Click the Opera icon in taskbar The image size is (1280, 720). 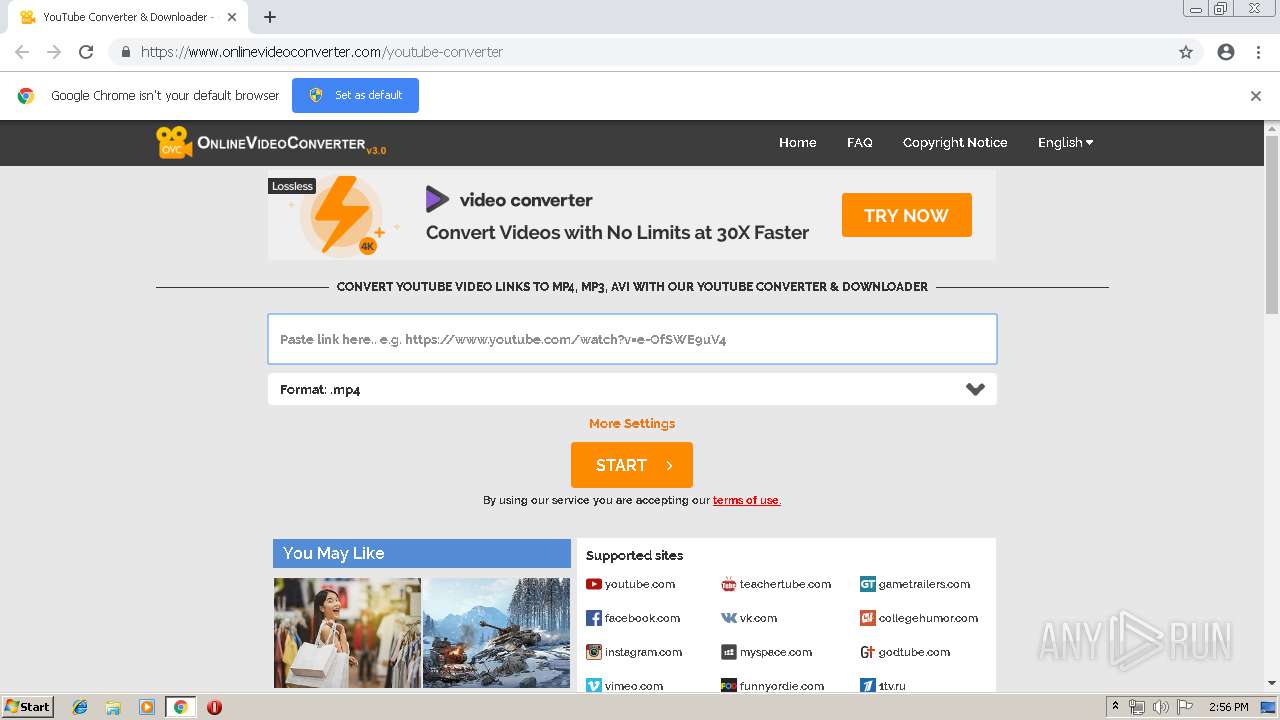coord(214,707)
